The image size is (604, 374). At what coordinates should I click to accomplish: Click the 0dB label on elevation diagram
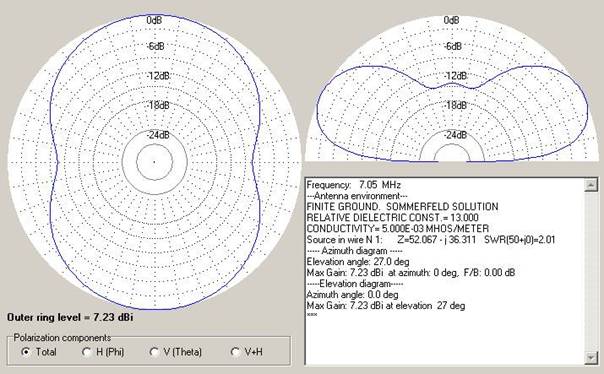click(x=451, y=20)
